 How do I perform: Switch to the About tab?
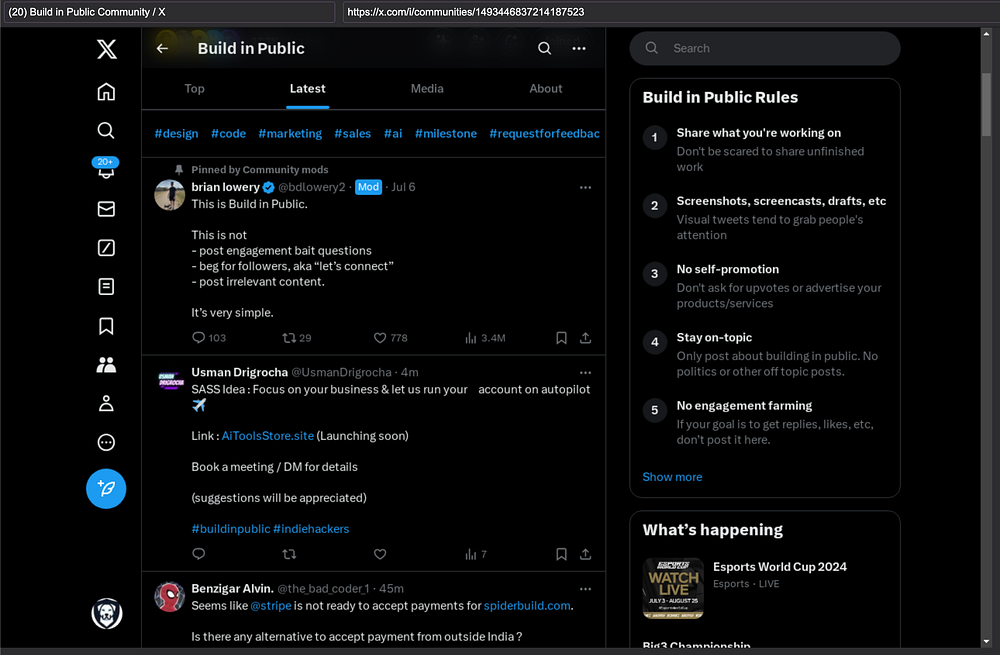(x=546, y=89)
